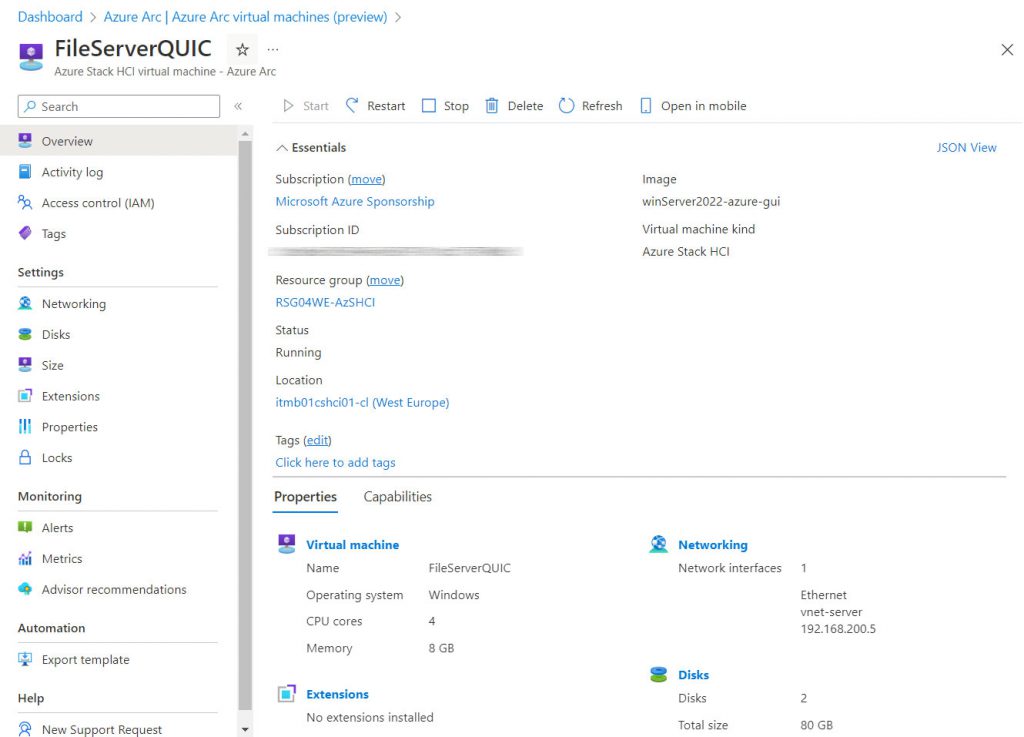Click the Networking globe icon in Properties
Screen dimensions: 1024x737
tap(658, 544)
